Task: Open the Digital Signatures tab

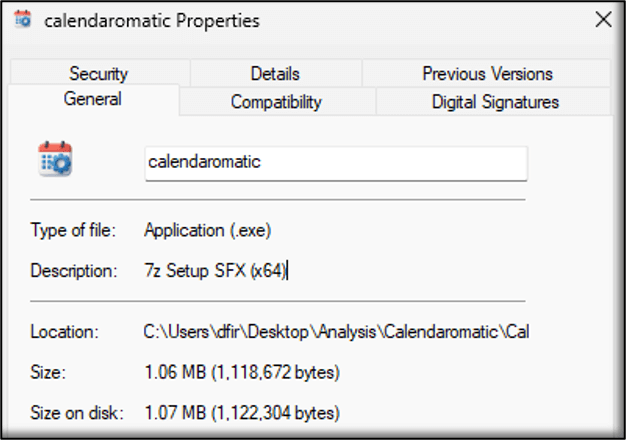Action: click(495, 102)
